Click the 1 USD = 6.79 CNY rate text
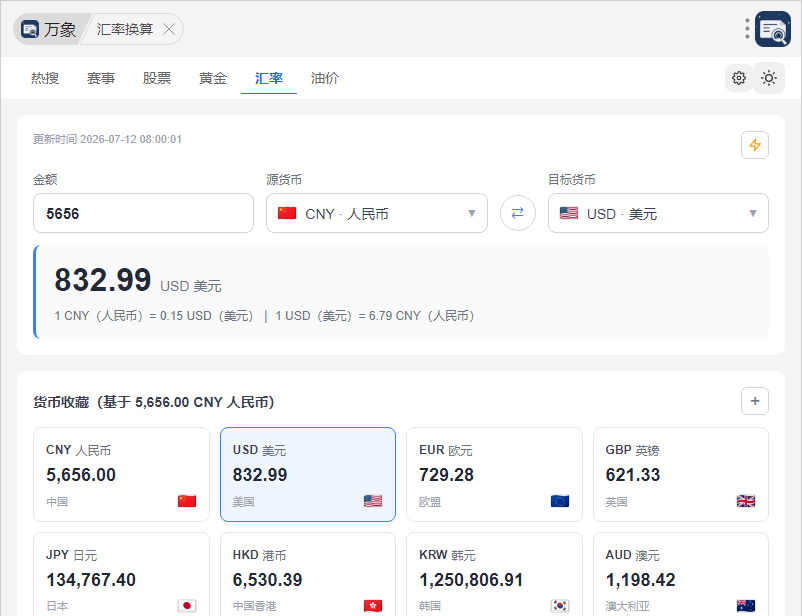This screenshot has height=616, width=802. 375,316
